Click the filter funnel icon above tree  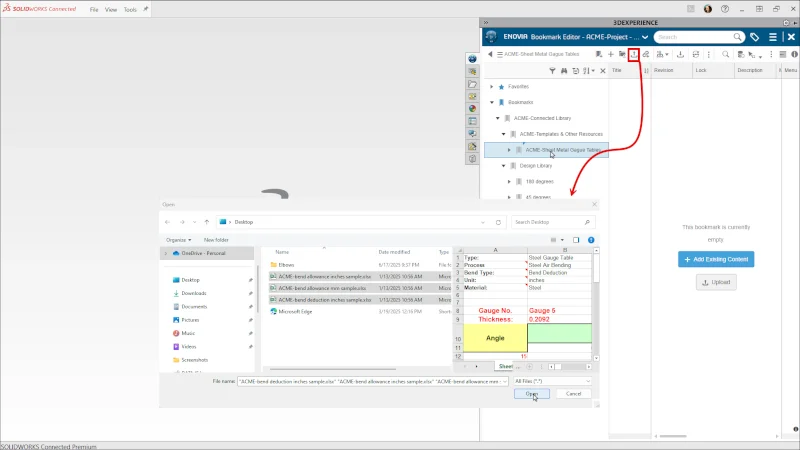552,71
